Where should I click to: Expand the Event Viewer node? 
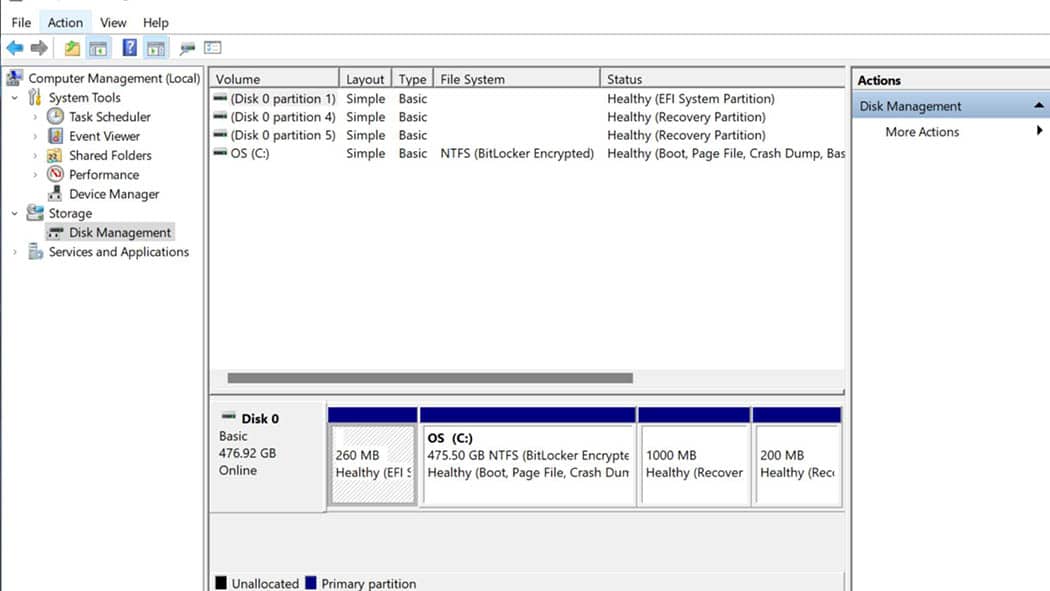pyautogui.click(x=35, y=137)
